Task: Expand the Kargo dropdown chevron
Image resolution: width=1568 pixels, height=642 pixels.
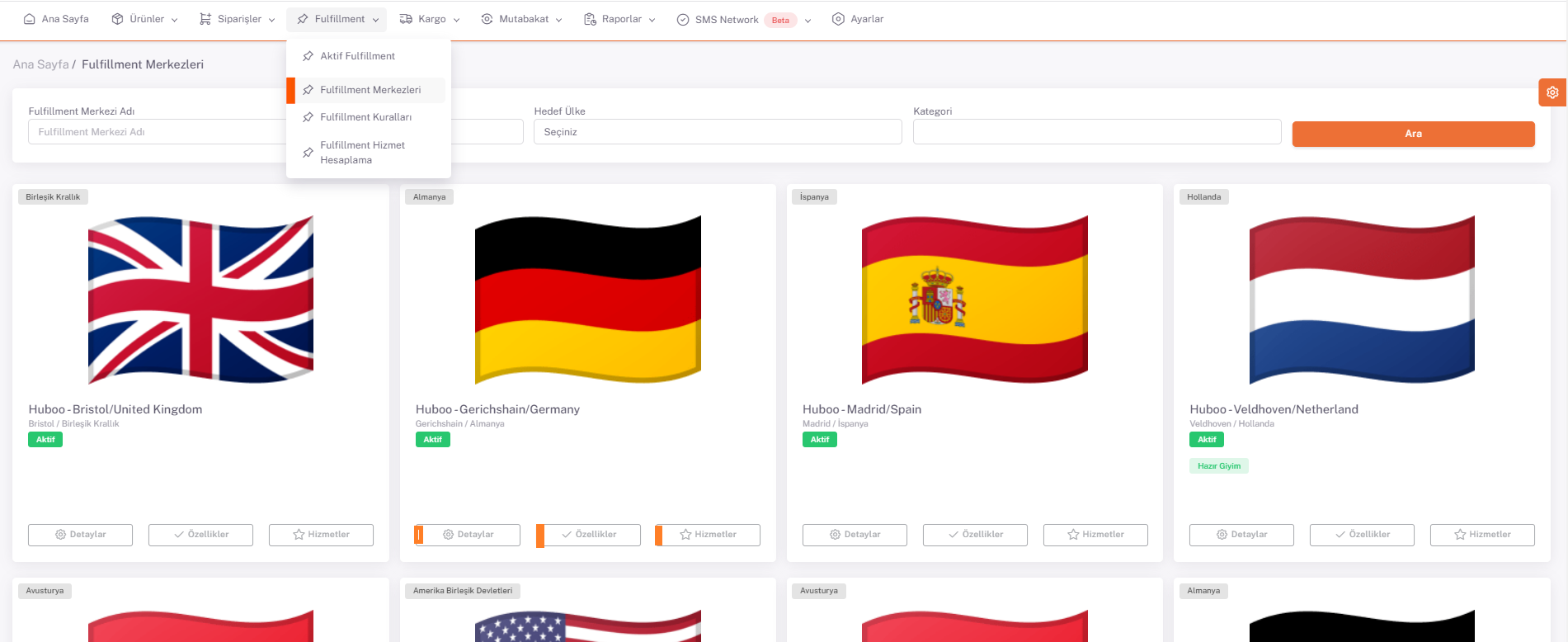Action: (457, 20)
